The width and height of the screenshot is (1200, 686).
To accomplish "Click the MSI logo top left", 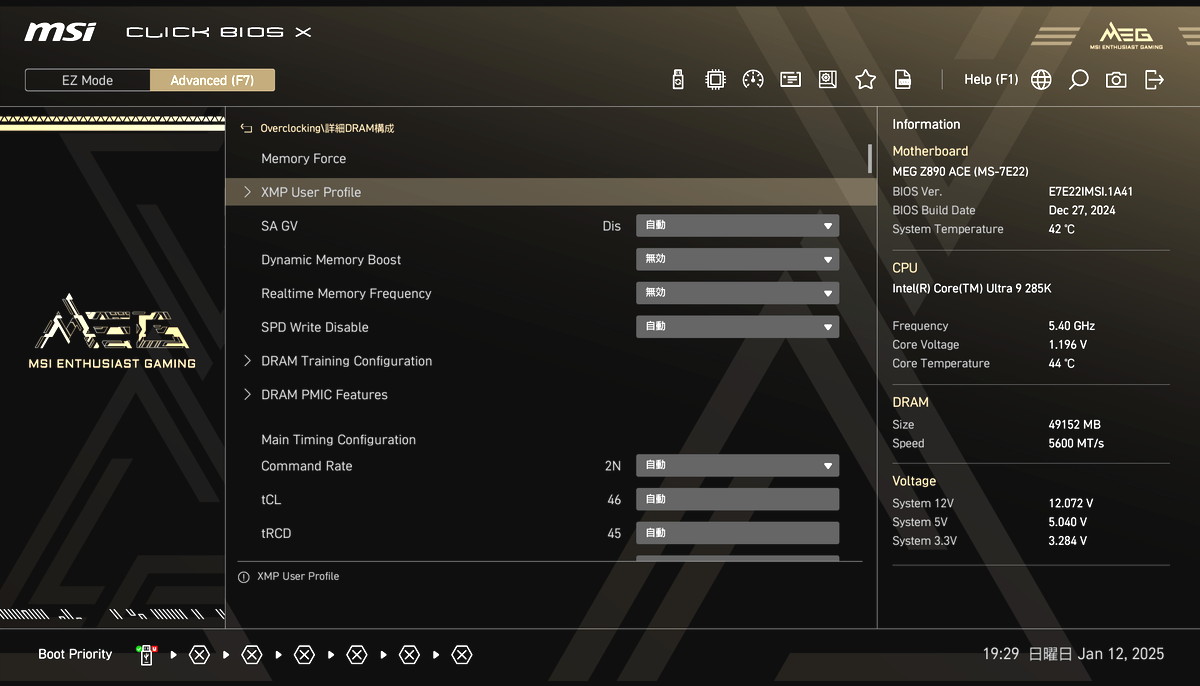I will pyautogui.click(x=60, y=32).
